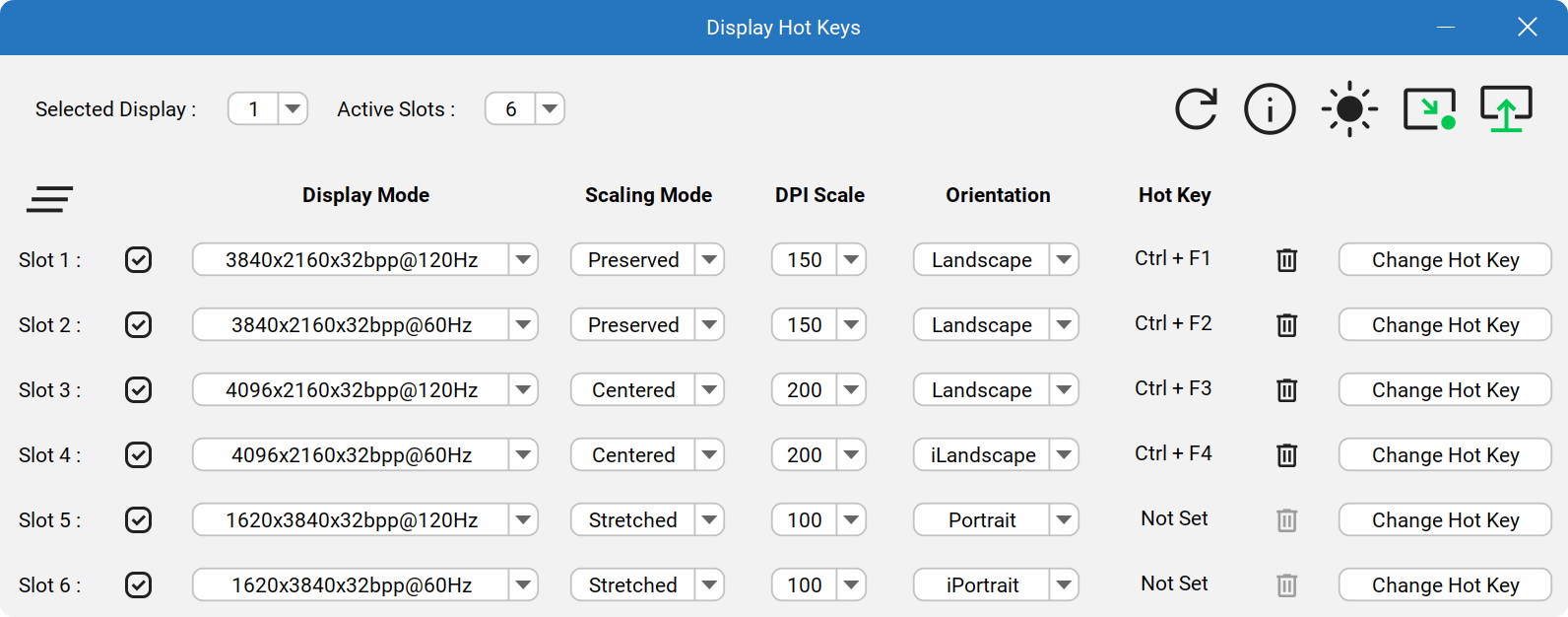Open the Portrait orientation dropdown in Slot 5
Image resolution: width=1568 pixels, height=617 pixels.
click(x=996, y=520)
